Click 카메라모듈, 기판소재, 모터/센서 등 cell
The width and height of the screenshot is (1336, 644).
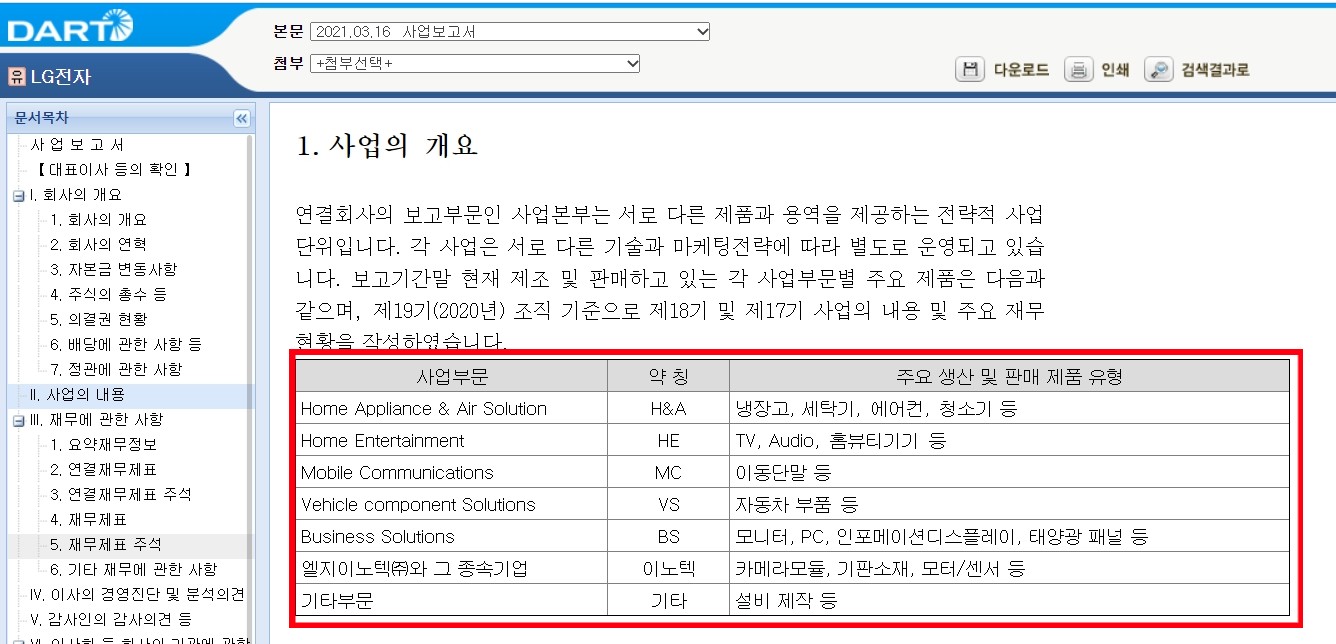coord(1009,568)
